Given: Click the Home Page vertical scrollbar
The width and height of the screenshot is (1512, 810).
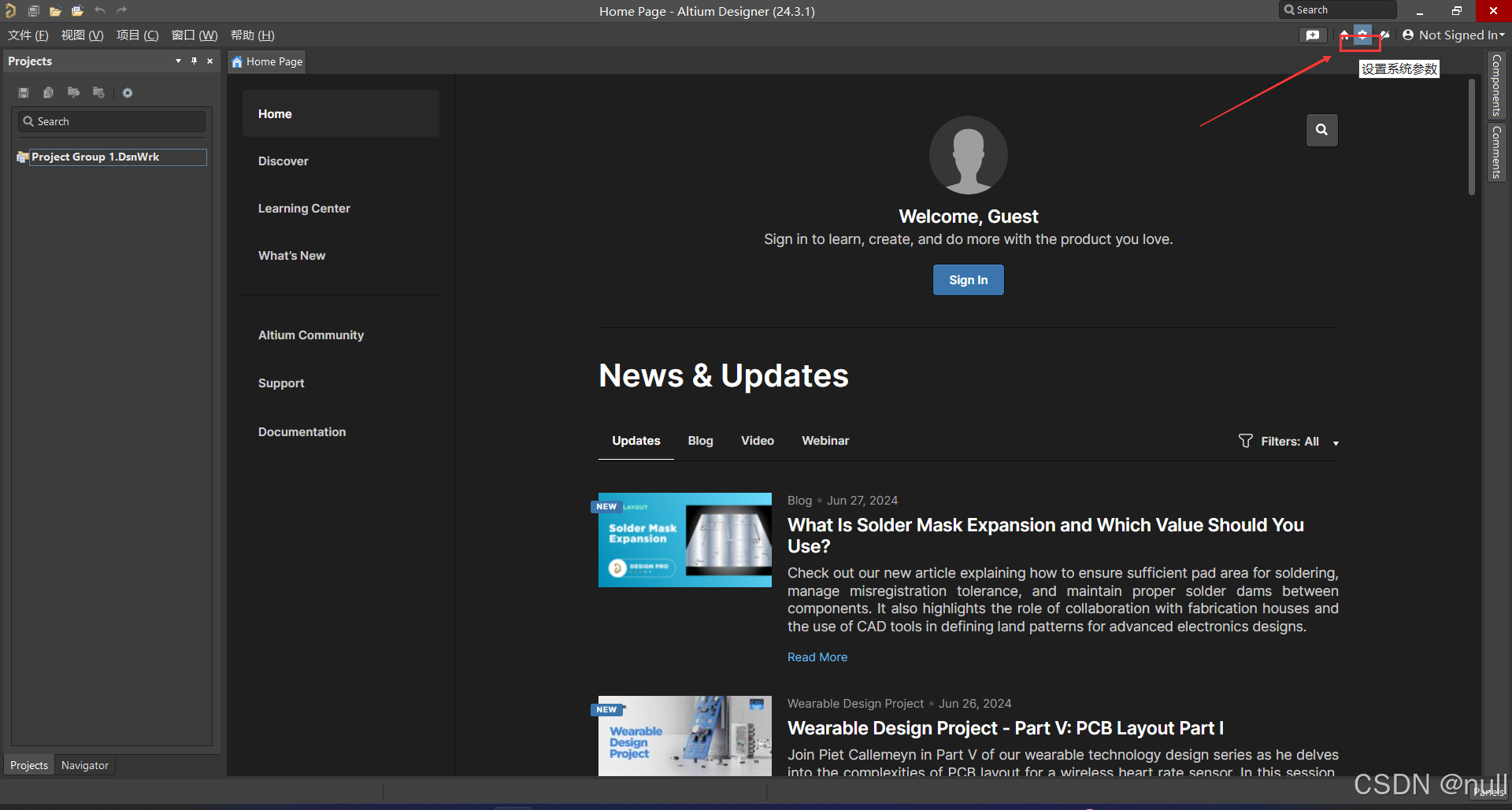Looking at the screenshot, I should tap(1471, 136).
